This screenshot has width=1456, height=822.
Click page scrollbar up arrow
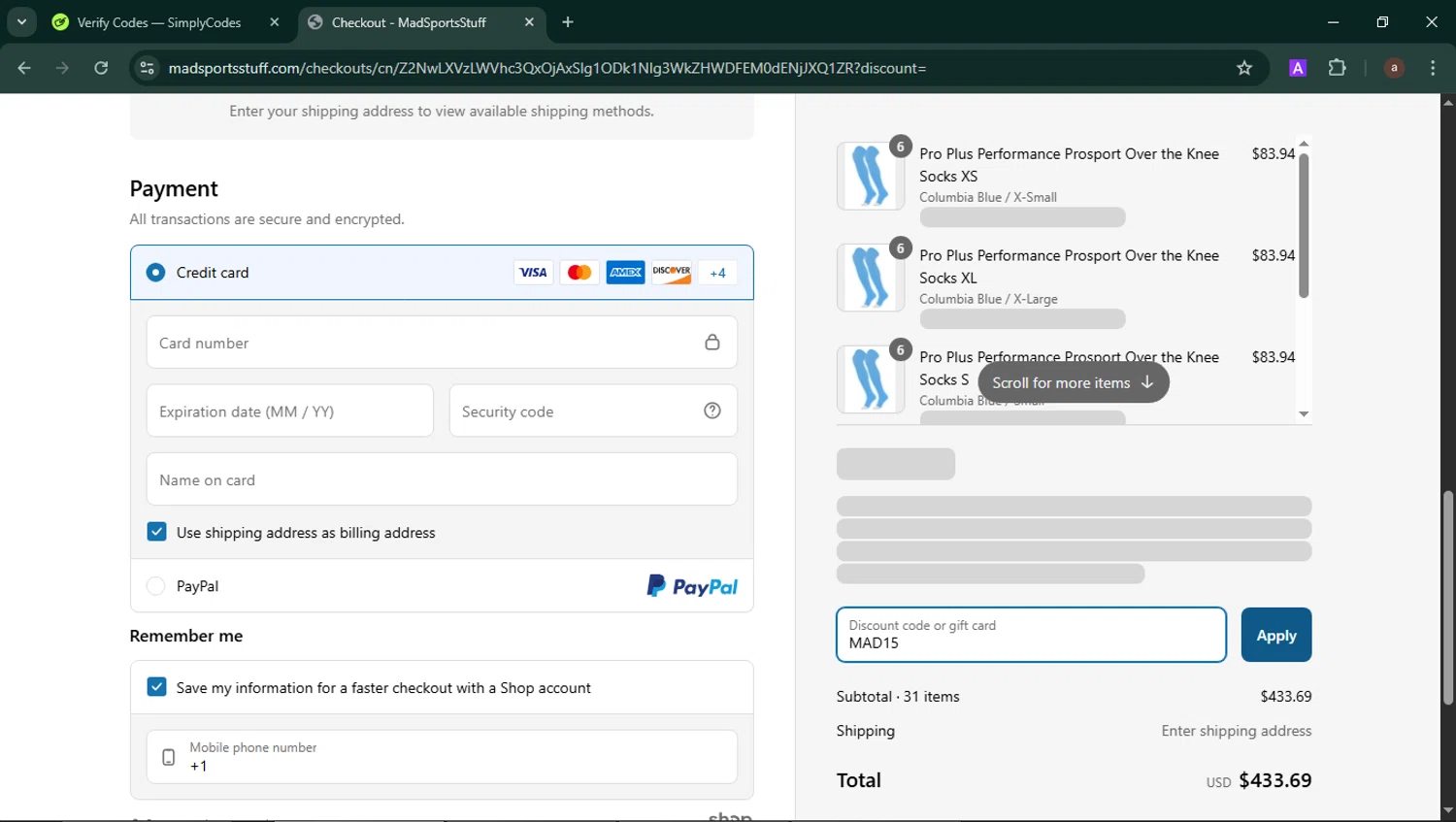(x=1448, y=102)
